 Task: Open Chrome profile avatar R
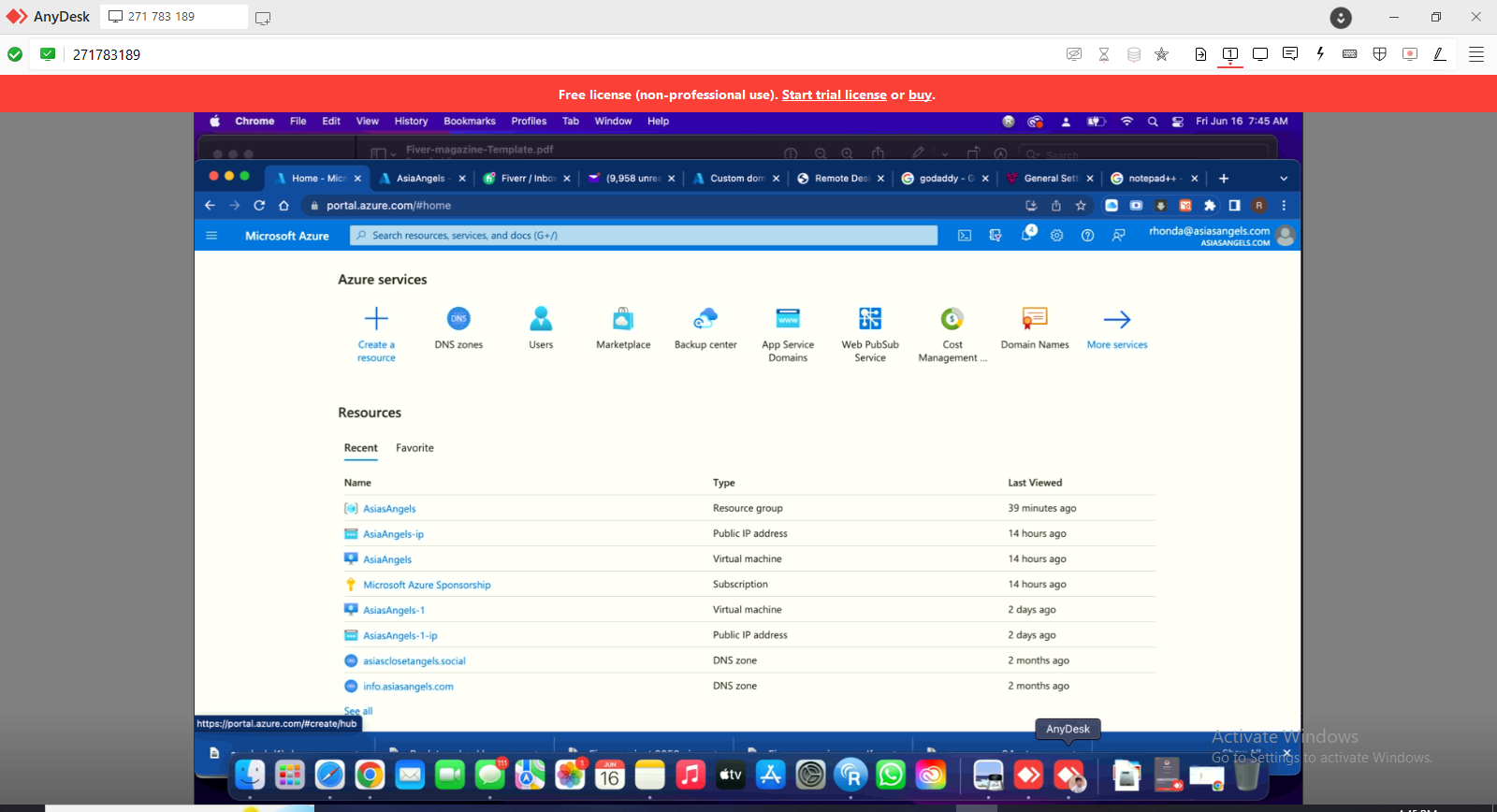point(1259,206)
